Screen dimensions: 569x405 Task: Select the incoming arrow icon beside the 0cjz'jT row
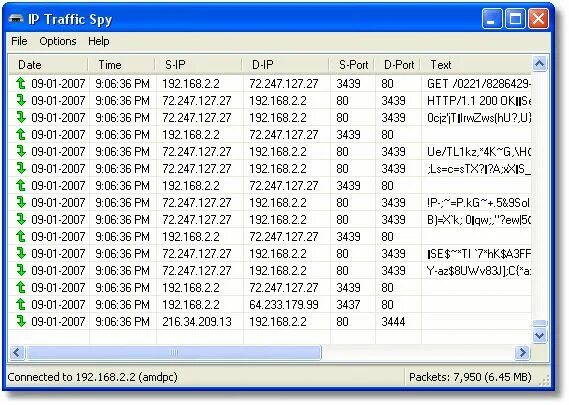tap(21, 118)
